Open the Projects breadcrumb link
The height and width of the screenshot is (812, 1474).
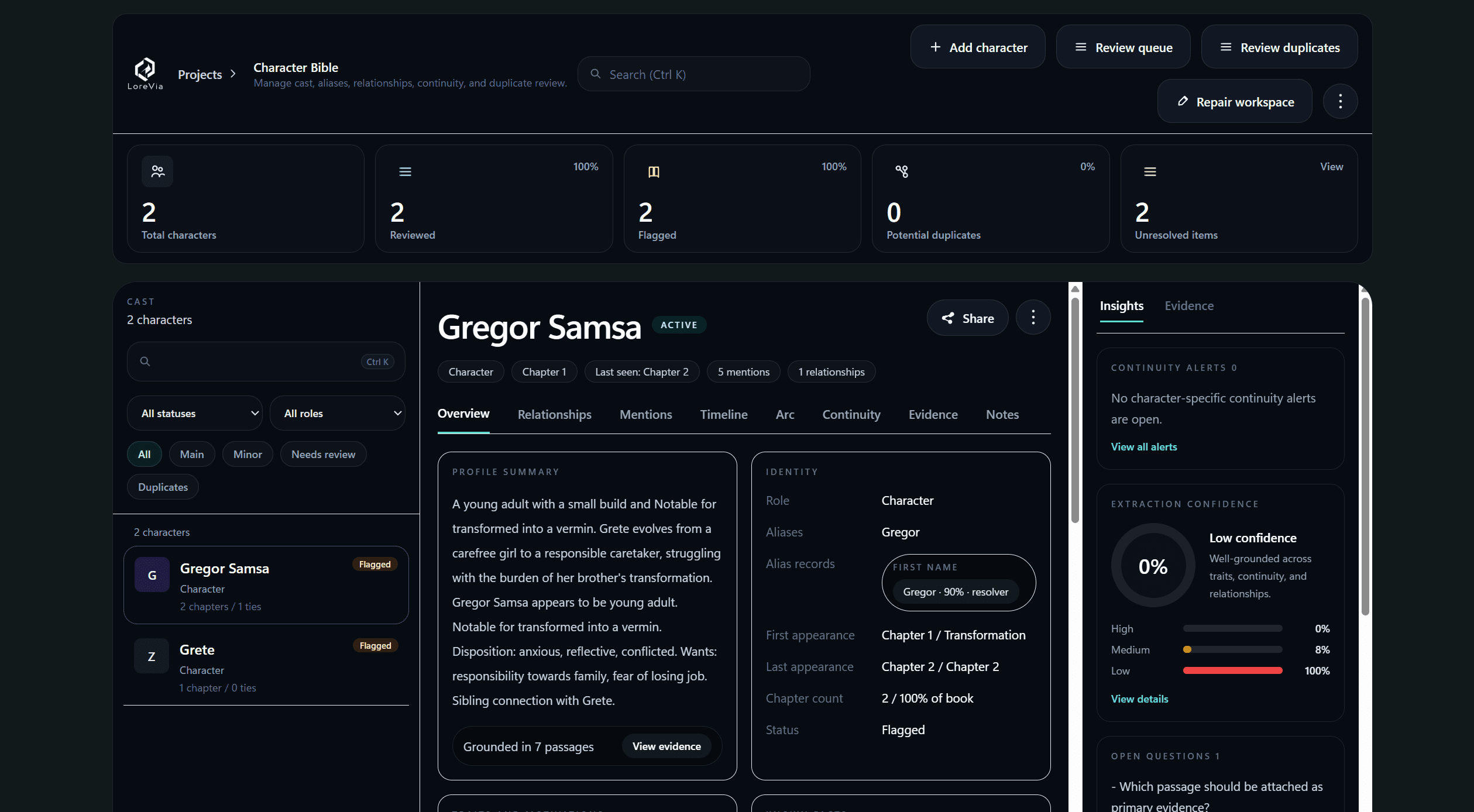click(200, 74)
